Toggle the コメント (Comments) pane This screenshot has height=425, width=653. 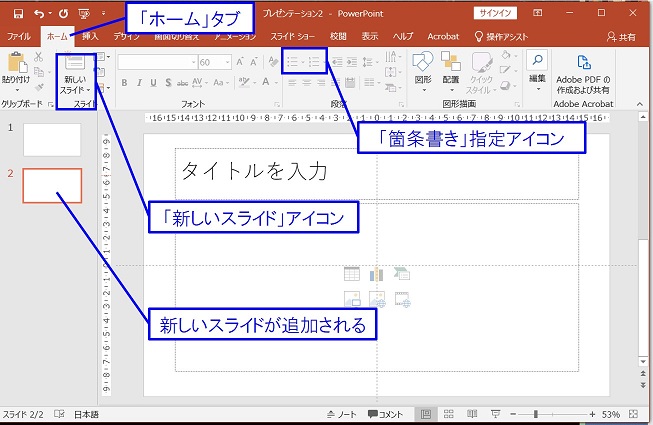[x=385, y=414]
